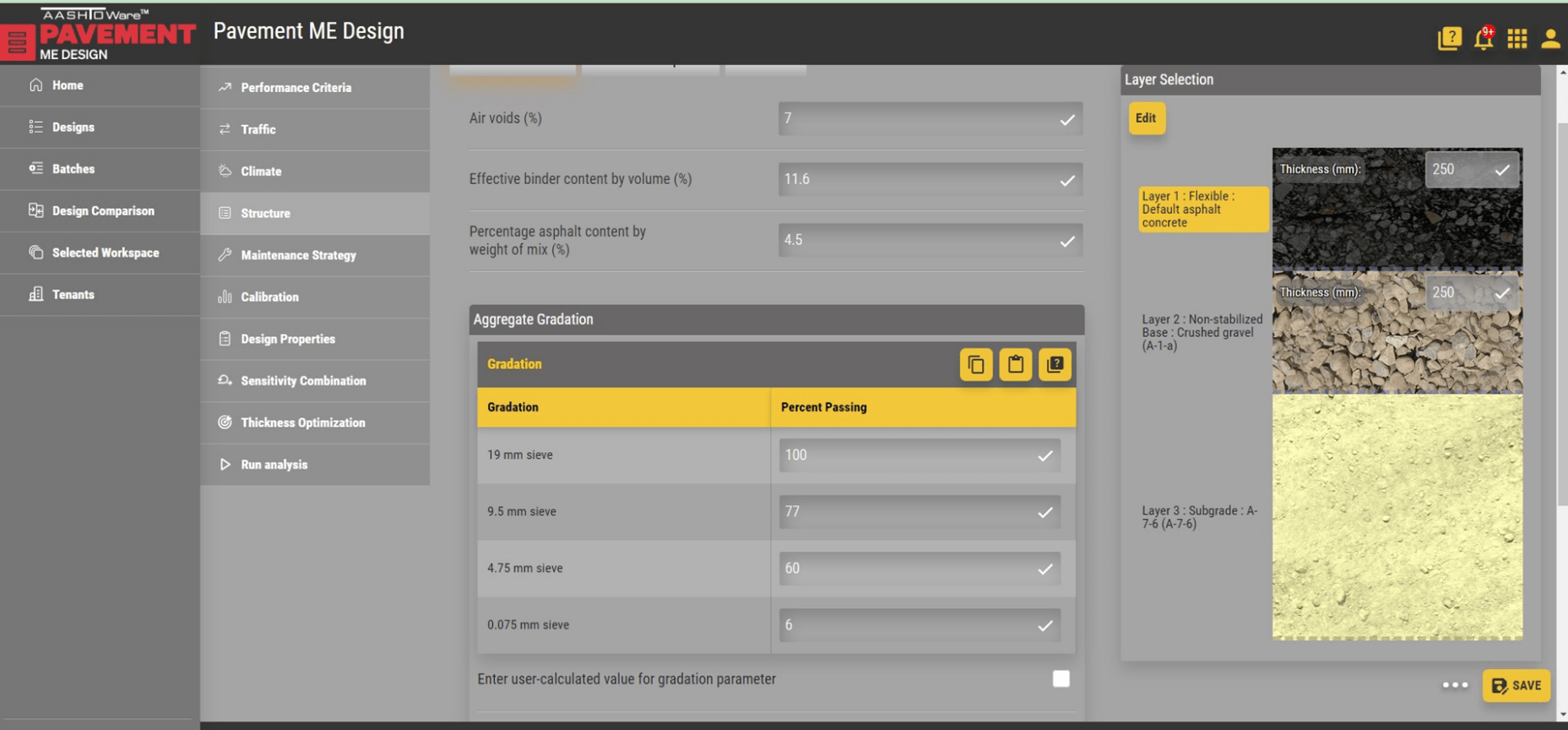Confirm 19 mm sieve value checkmark
This screenshot has width=1568, height=730.
click(1045, 455)
